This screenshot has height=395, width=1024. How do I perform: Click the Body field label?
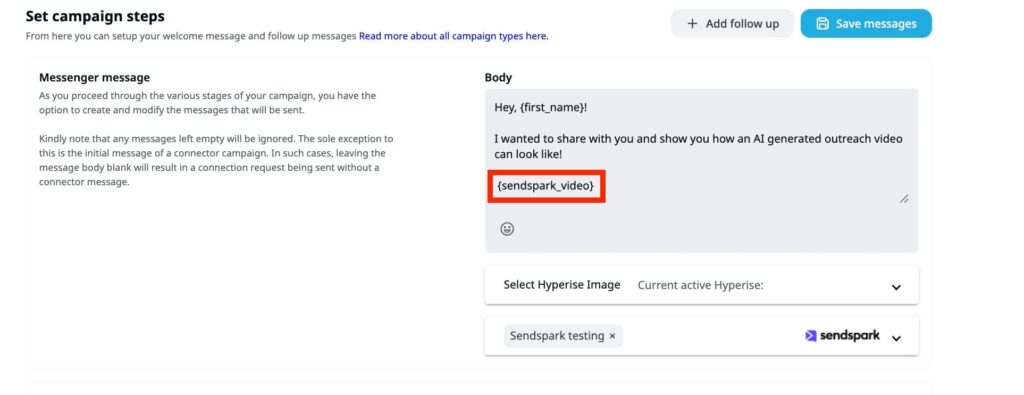pos(498,78)
